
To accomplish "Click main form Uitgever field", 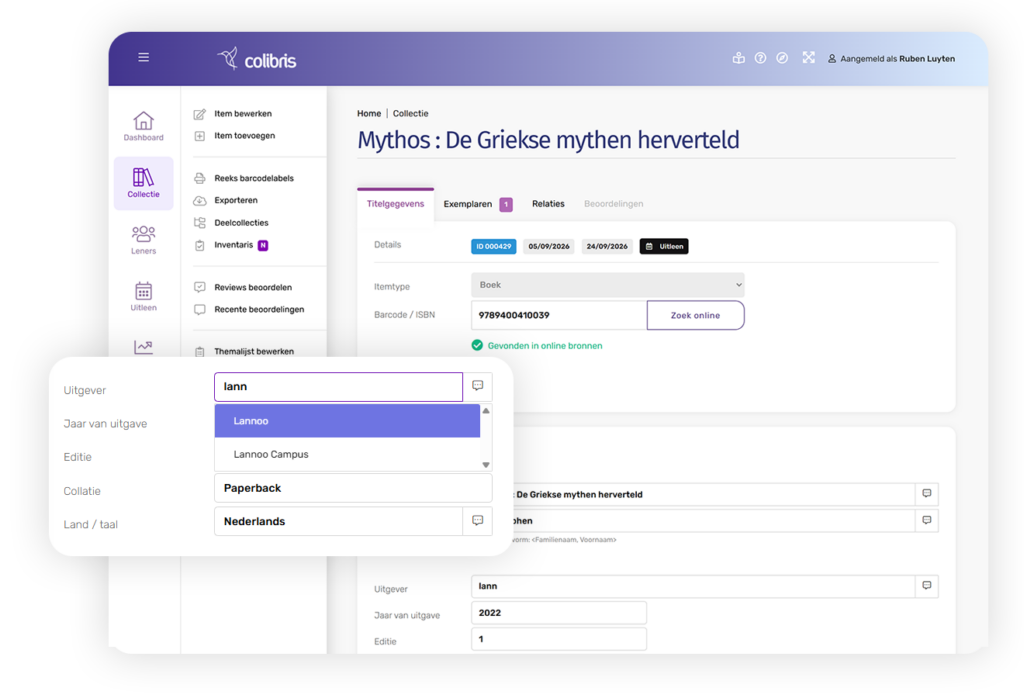I will click(x=693, y=587).
